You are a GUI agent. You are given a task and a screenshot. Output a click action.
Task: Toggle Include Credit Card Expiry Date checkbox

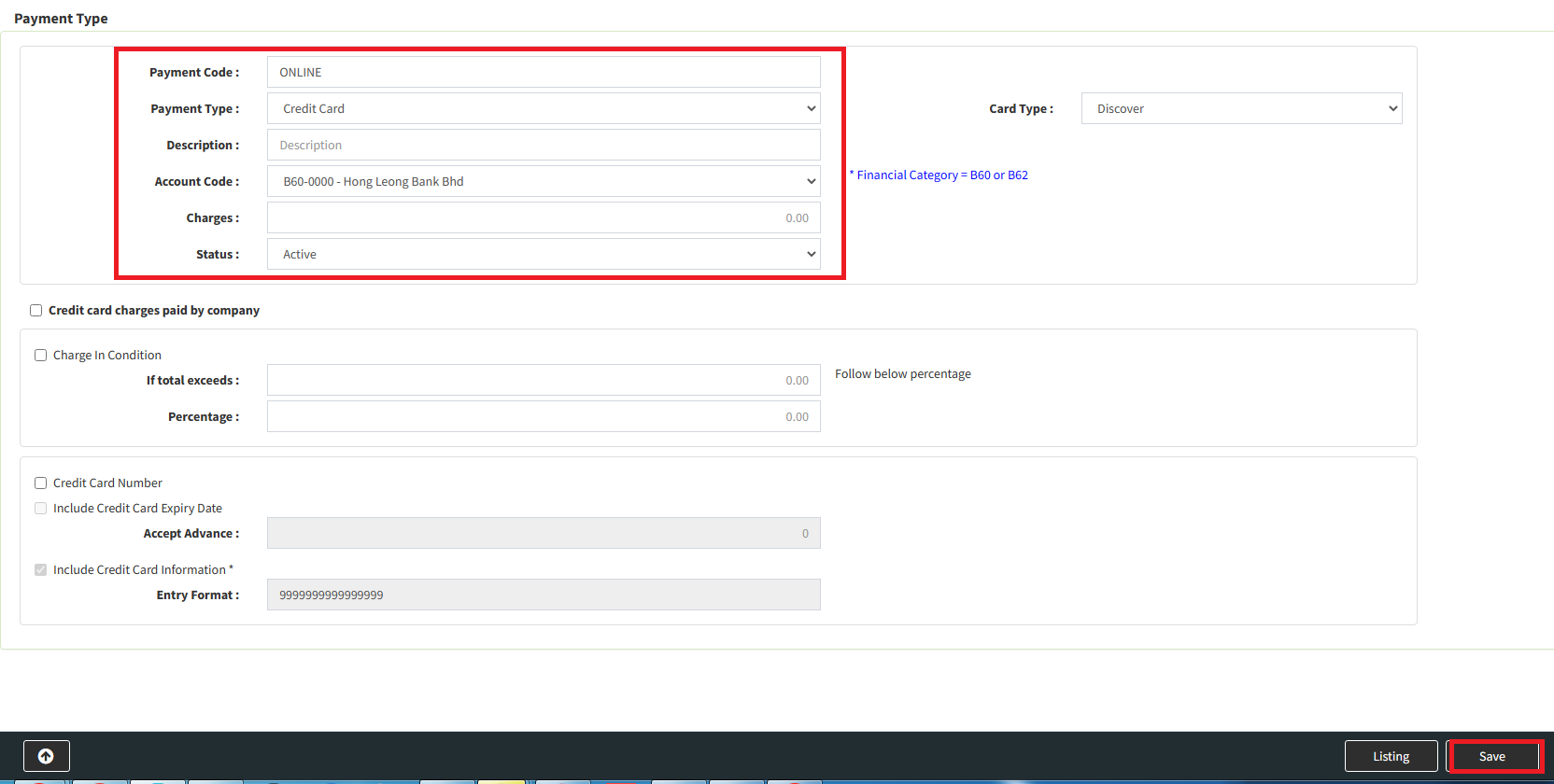[x=41, y=509]
